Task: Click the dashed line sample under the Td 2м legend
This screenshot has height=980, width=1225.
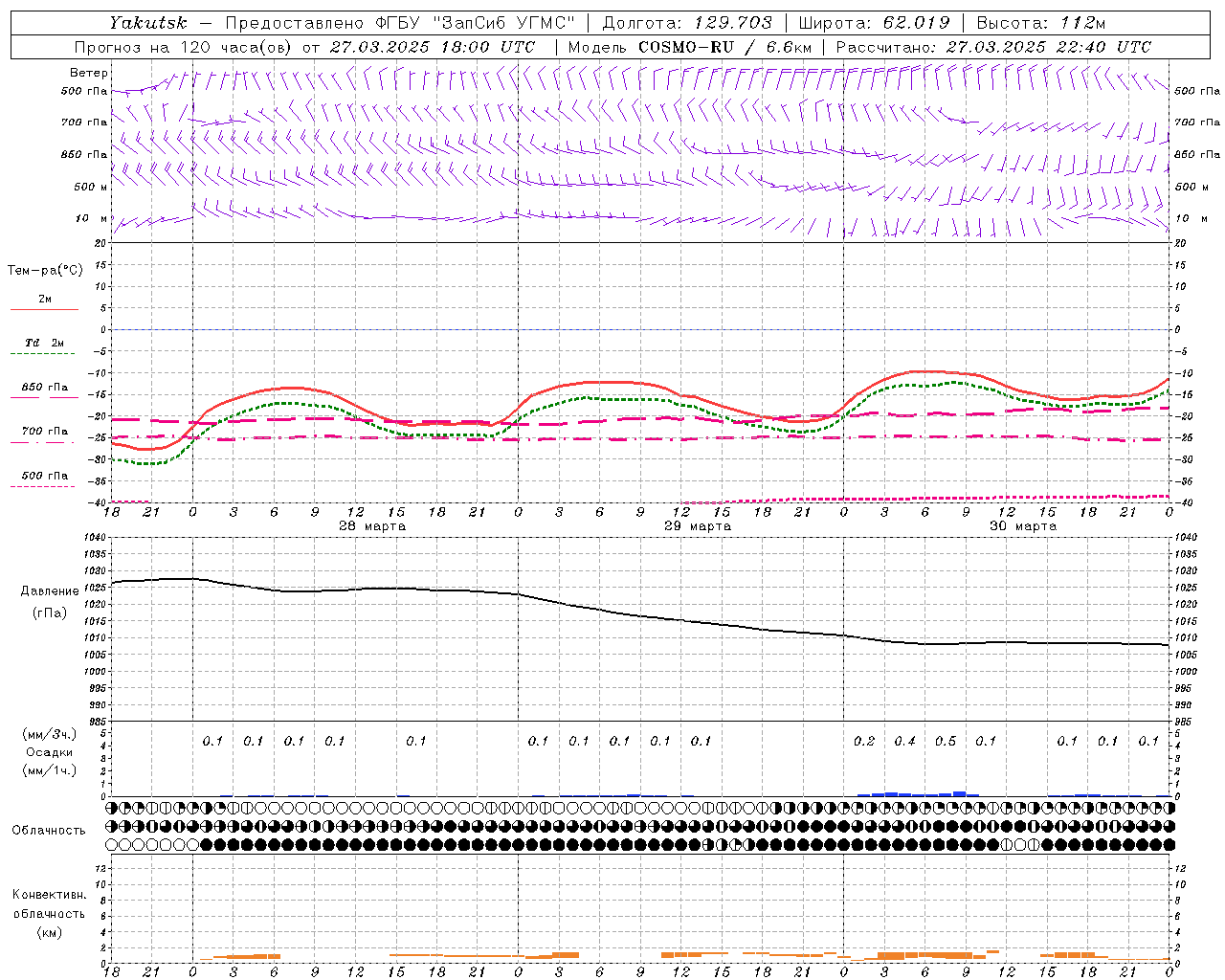Action: click(x=44, y=354)
